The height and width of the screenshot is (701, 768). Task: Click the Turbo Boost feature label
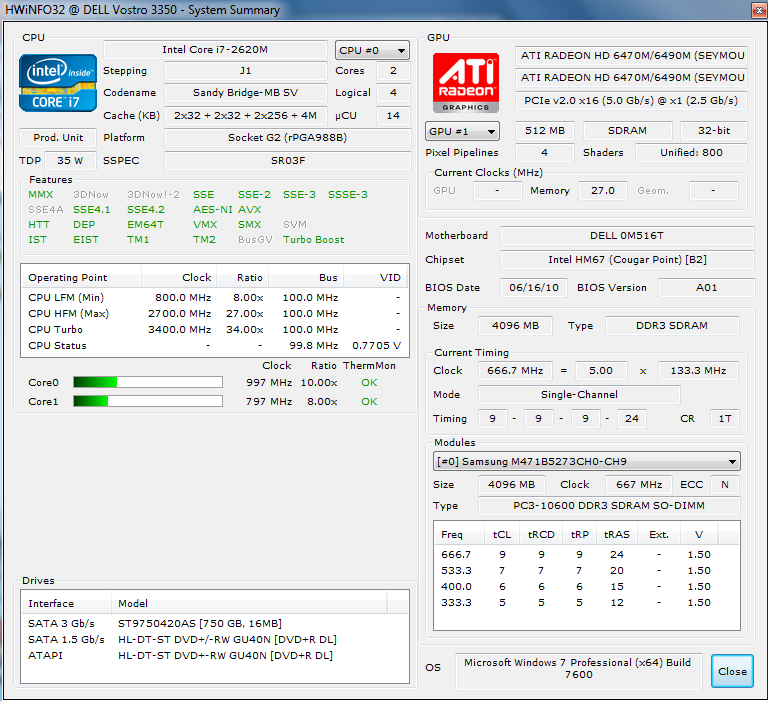click(x=313, y=240)
